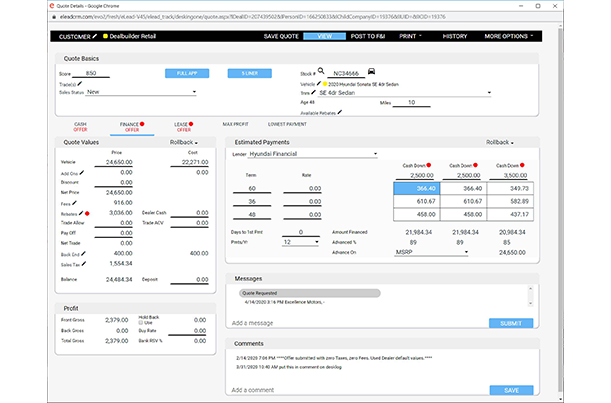Image resolution: width=611 pixels, height=403 pixels.
Task: Click the red dot next to Rebates
Action: 87,214
